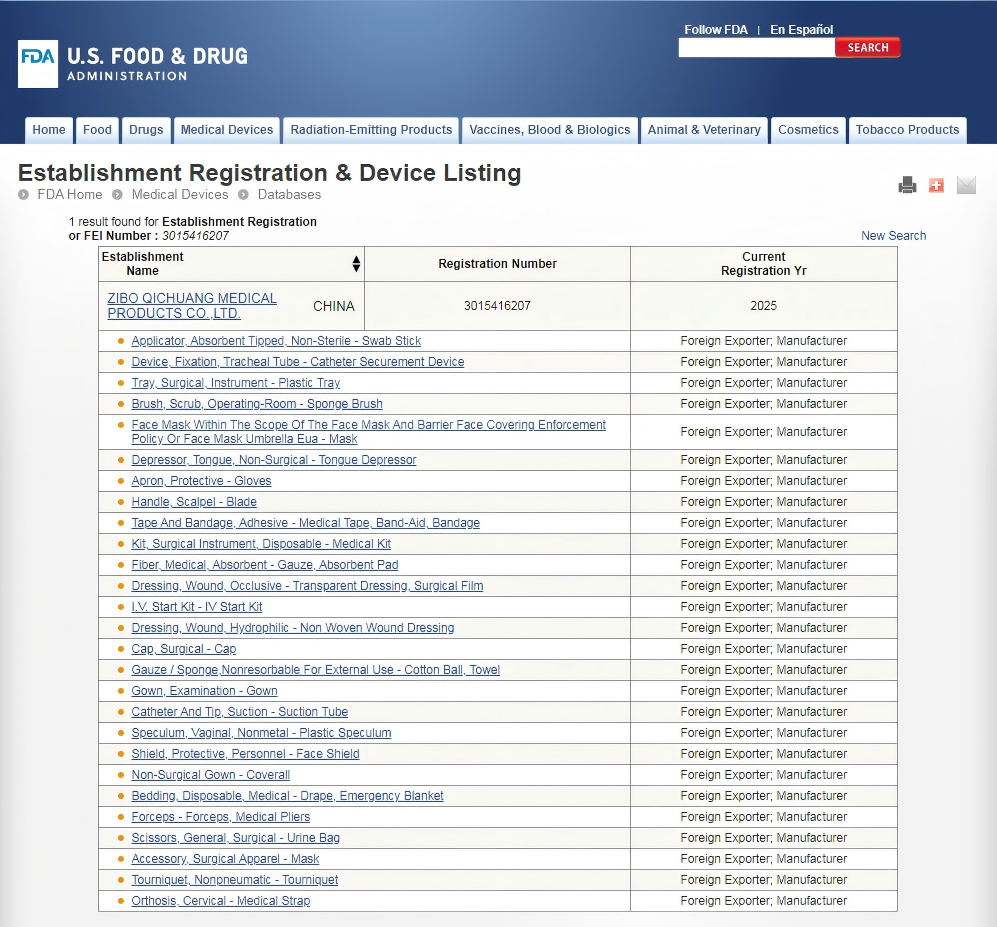Viewport: 997px width, 927px height.
Task: Click the email envelope icon
Action: pyautogui.click(x=965, y=185)
